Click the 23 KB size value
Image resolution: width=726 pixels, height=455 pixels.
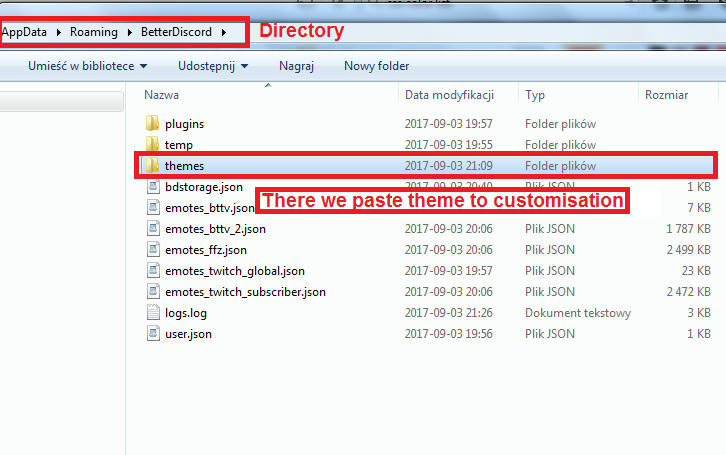[696, 271]
